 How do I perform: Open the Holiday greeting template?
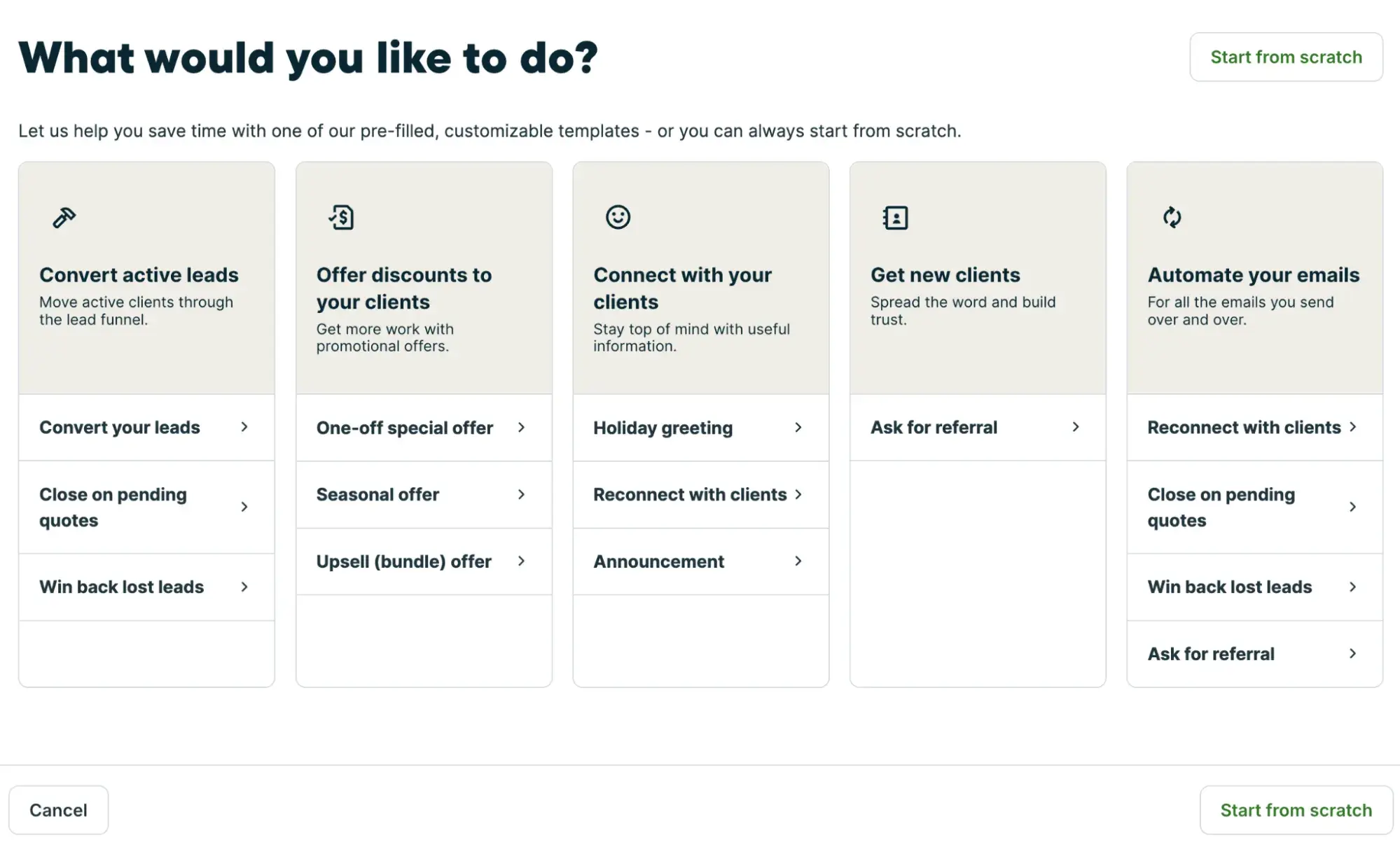(663, 428)
